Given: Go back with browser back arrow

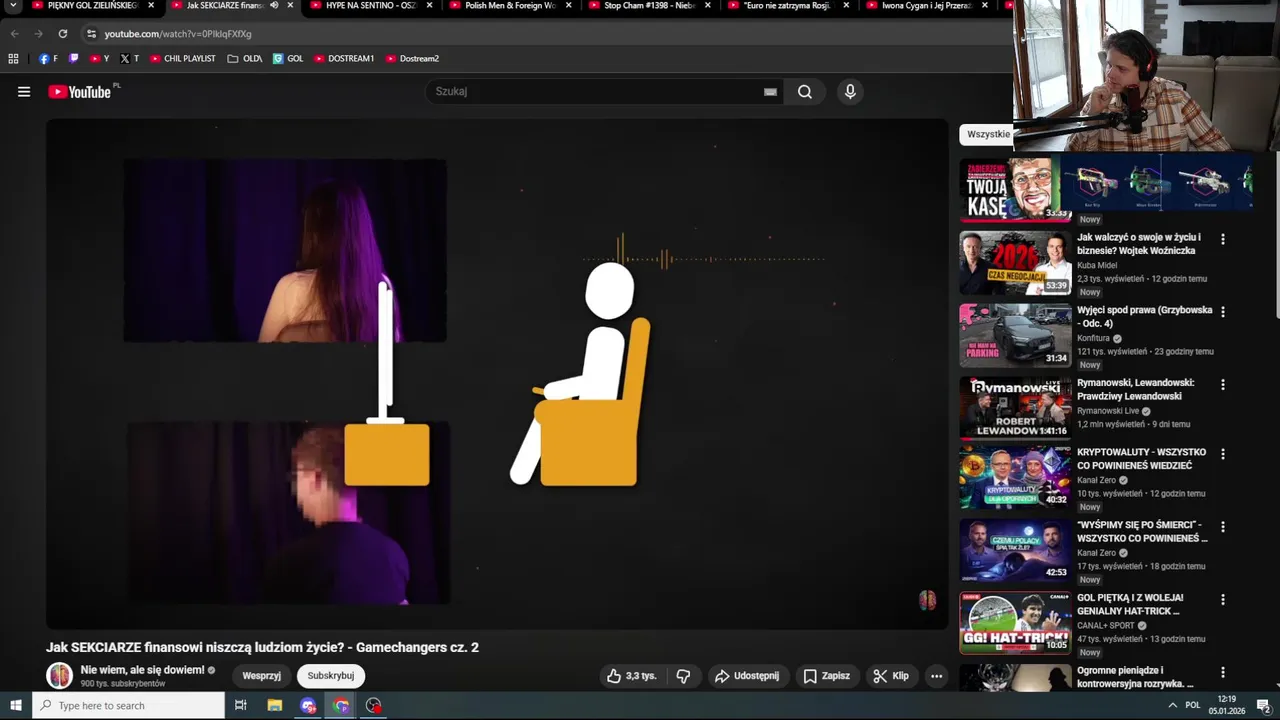Looking at the screenshot, I should (14, 34).
